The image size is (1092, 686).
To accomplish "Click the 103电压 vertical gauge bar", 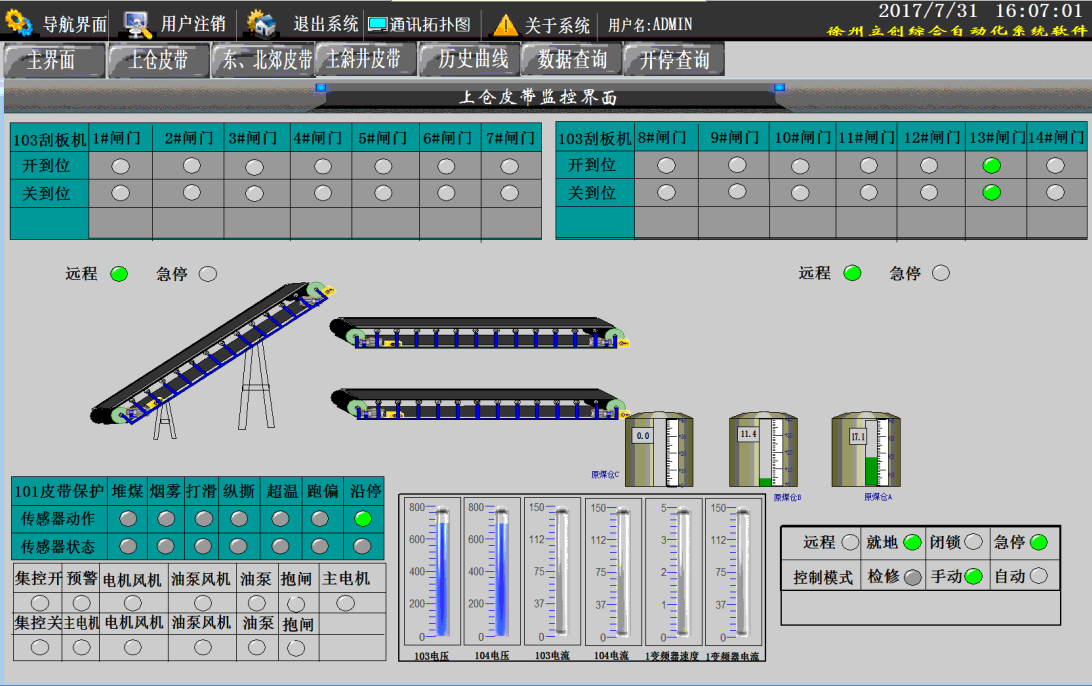I will click(x=432, y=572).
